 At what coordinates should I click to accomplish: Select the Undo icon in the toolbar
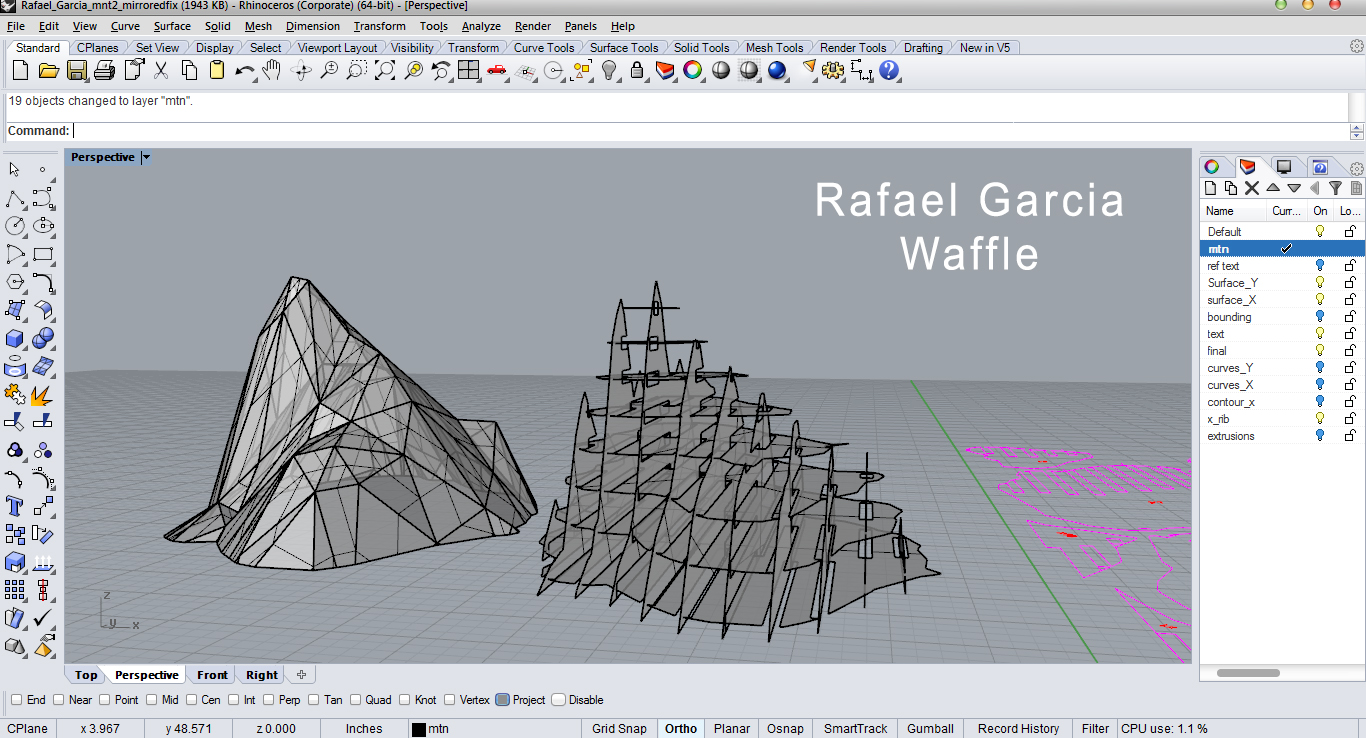[245, 70]
